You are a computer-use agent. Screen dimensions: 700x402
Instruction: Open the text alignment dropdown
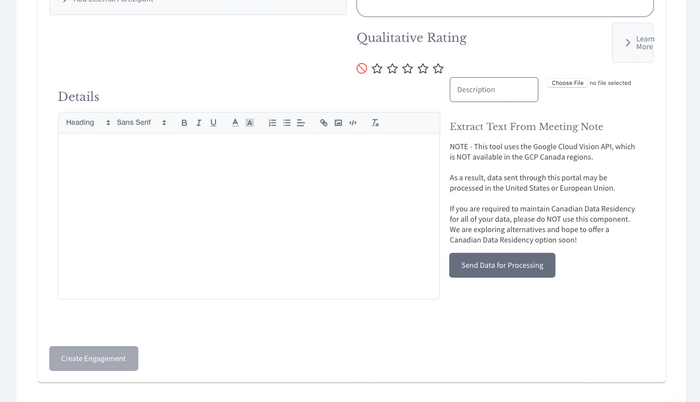pos(301,123)
